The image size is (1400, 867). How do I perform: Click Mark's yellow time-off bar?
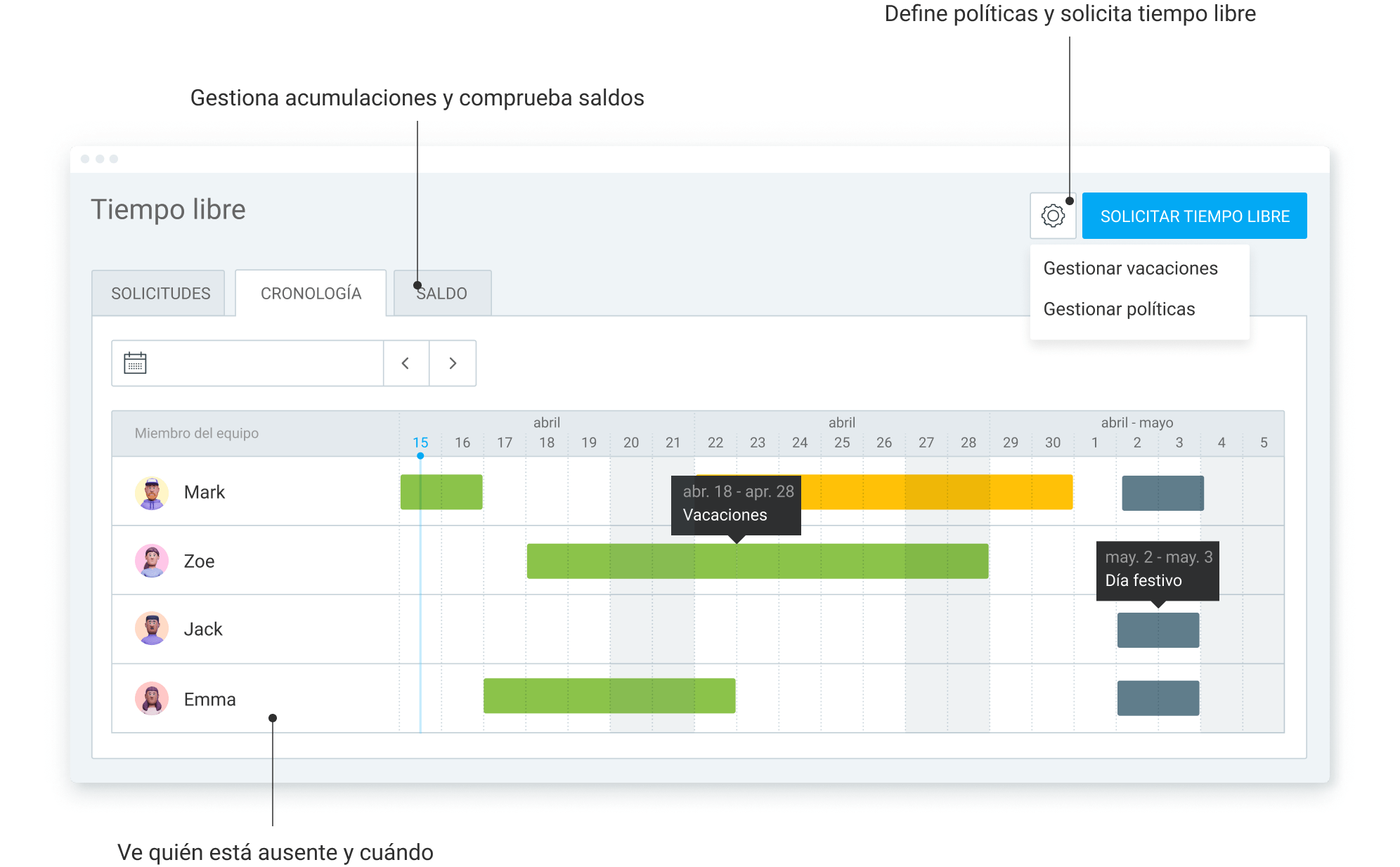tap(936, 492)
